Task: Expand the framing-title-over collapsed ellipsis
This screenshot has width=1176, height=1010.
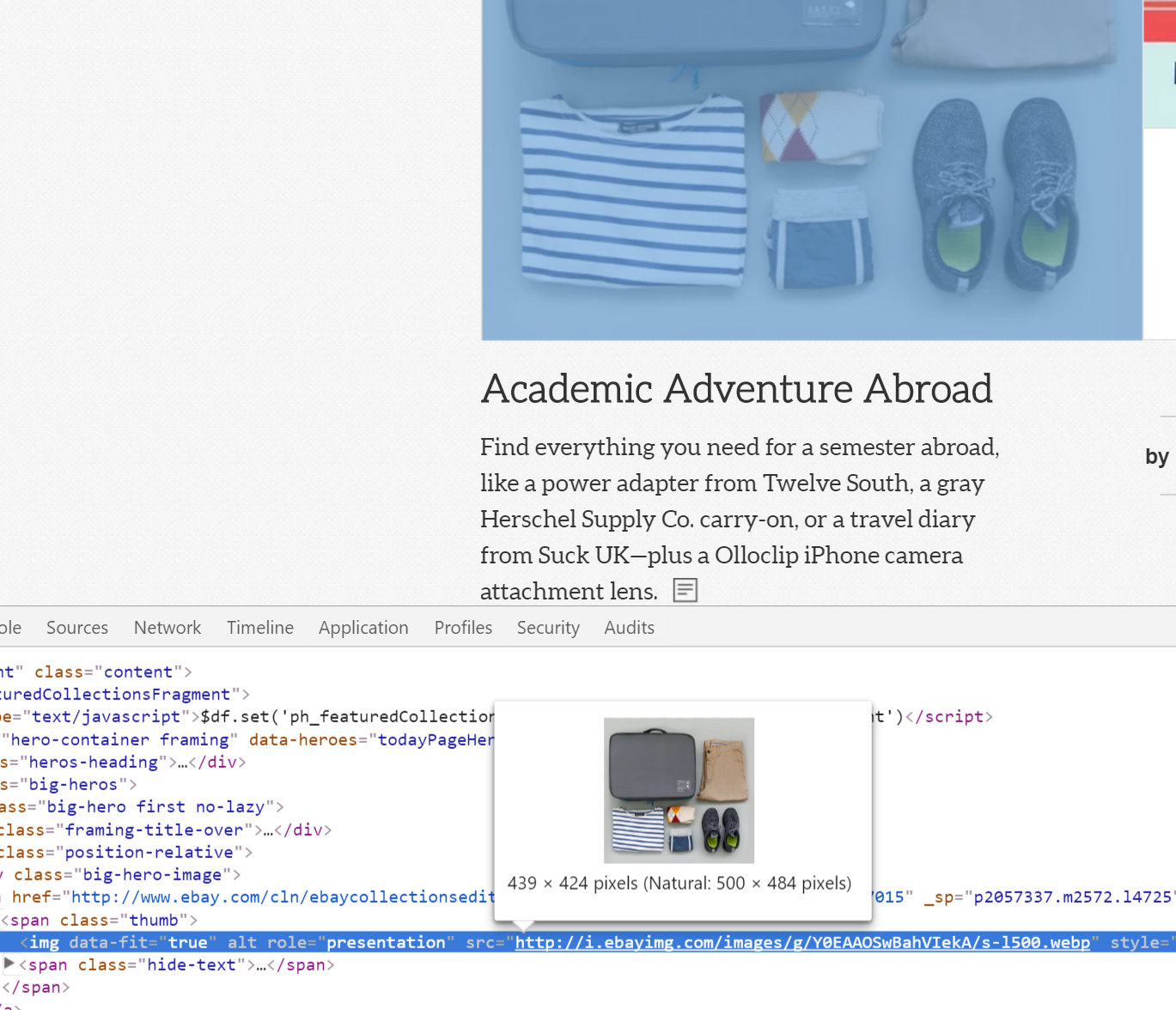Action: point(270,830)
